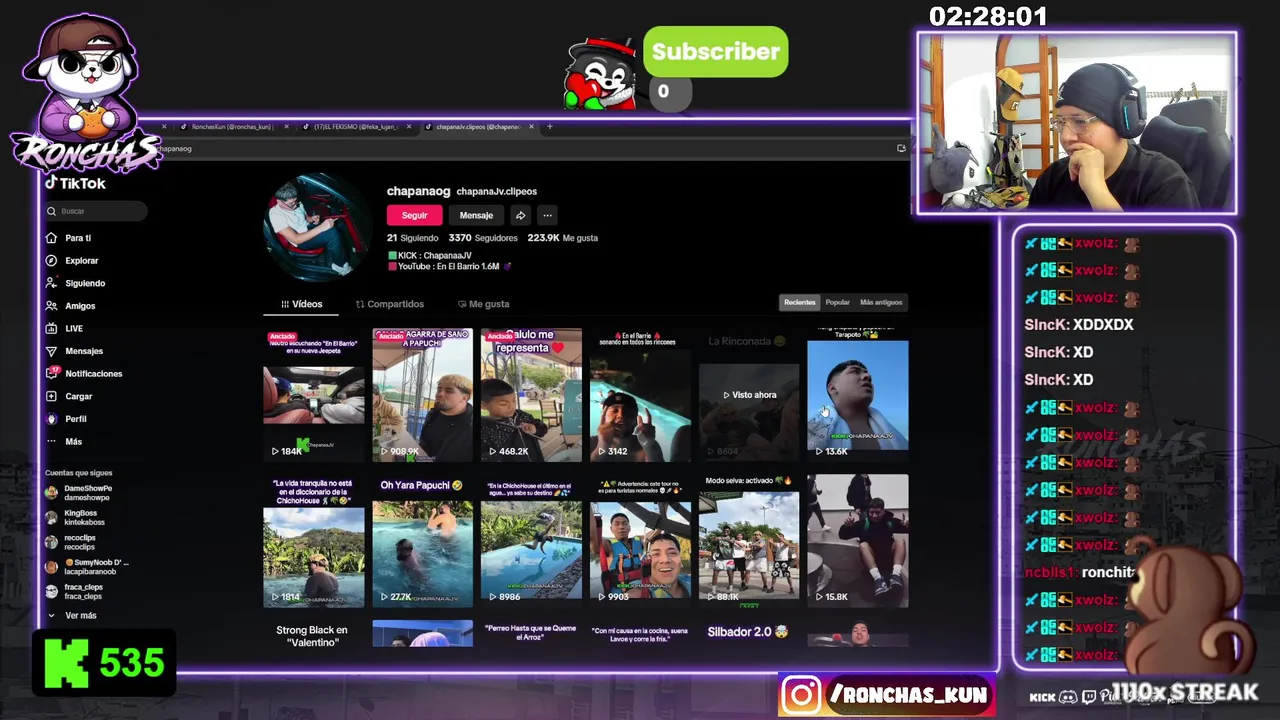Click the KICK : ChapanaaJV bio text
The width and height of the screenshot is (1280, 720).
click(435, 256)
